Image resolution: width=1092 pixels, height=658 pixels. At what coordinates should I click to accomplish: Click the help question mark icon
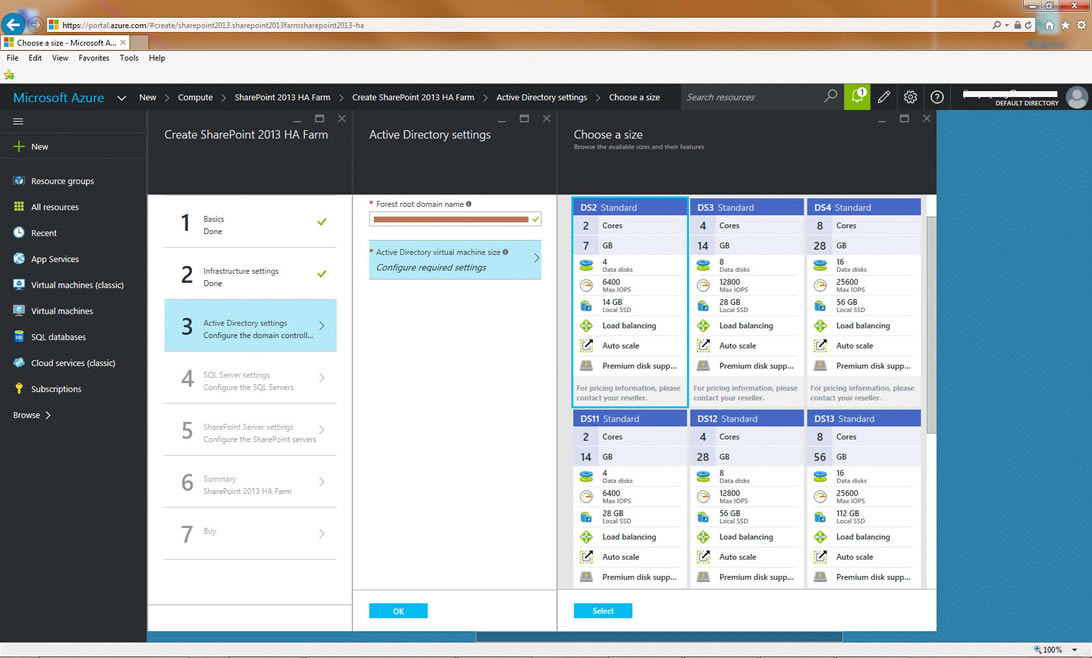point(937,97)
